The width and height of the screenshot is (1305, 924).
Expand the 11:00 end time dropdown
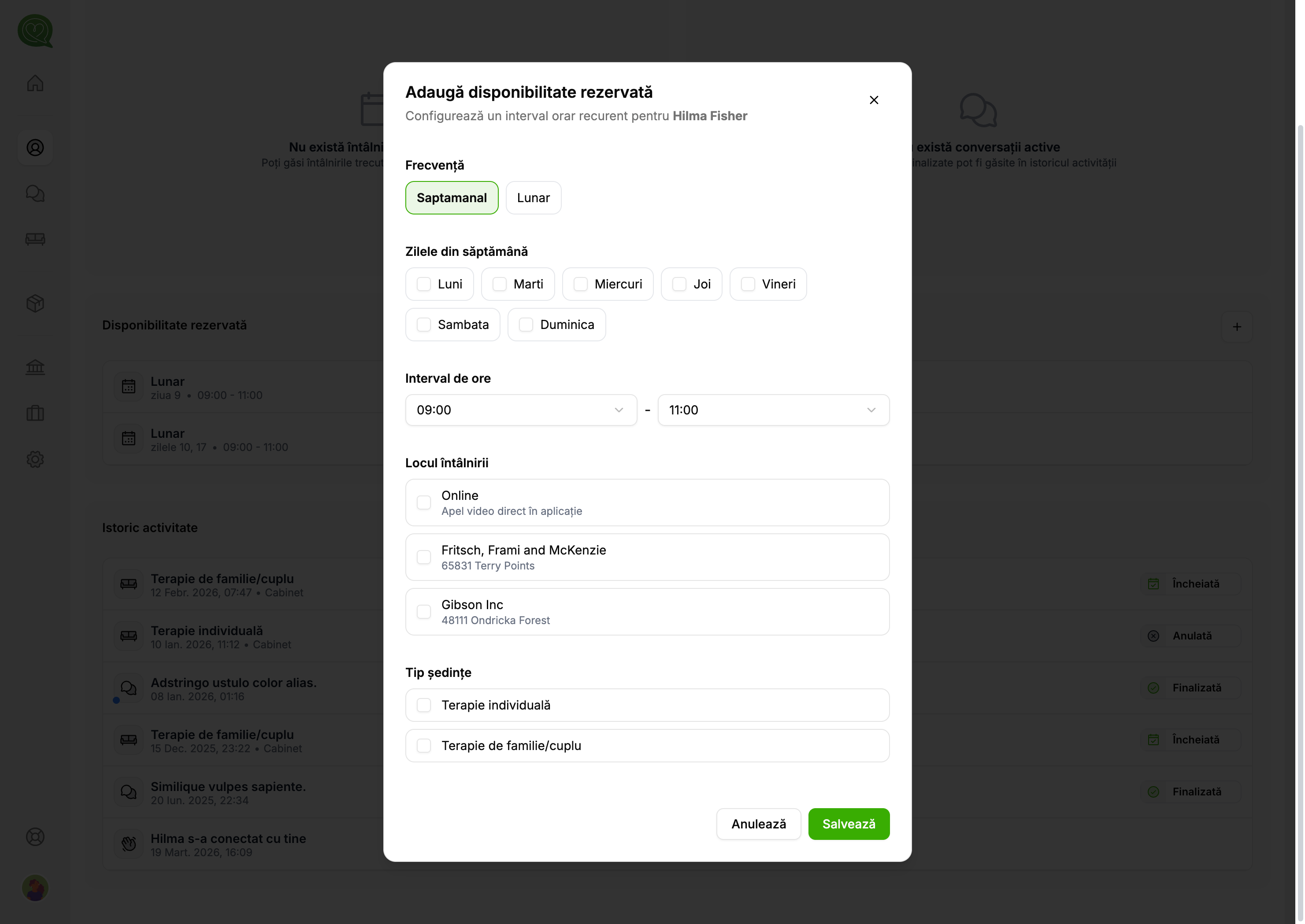tap(773, 410)
